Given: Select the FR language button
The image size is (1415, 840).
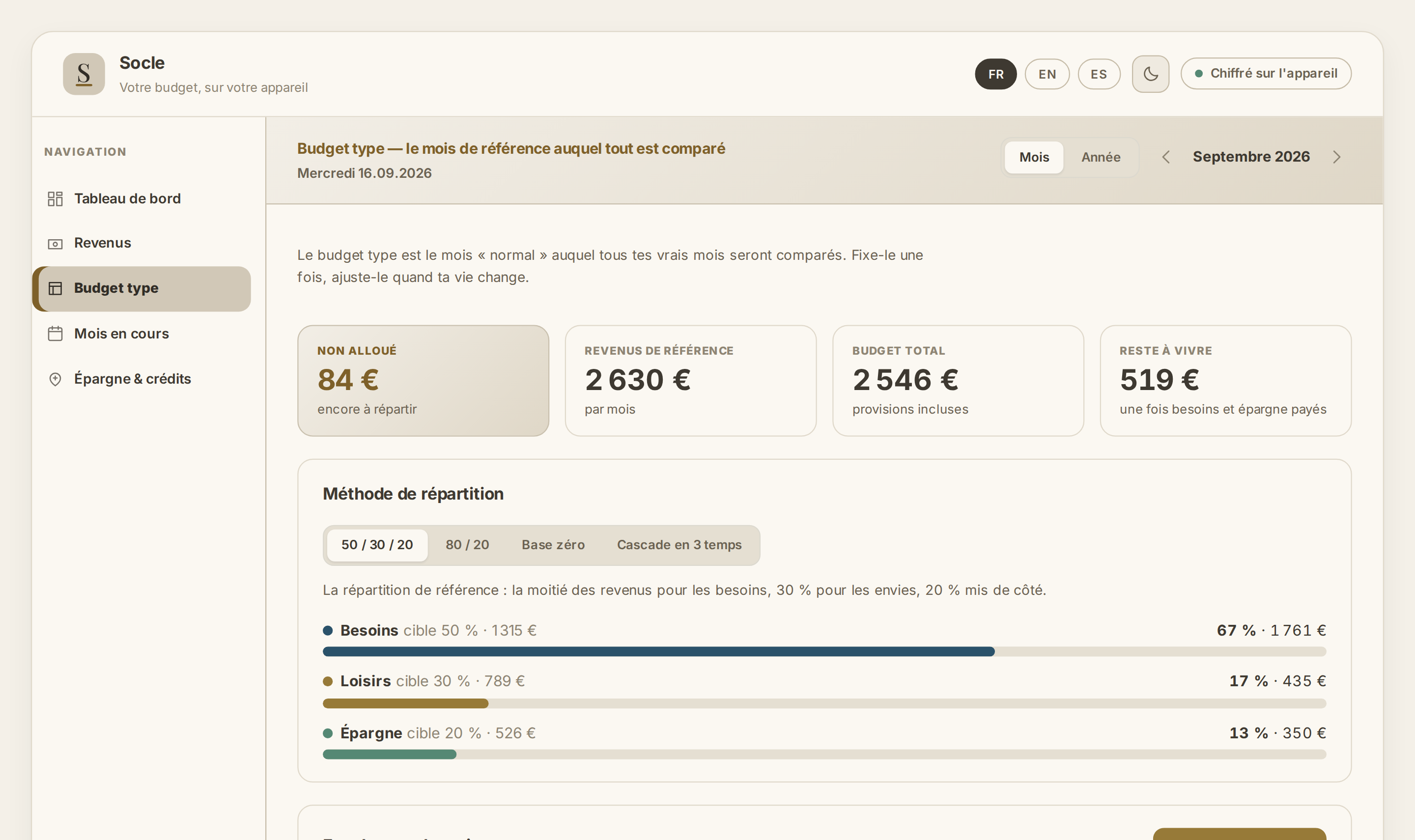Looking at the screenshot, I should 995,74.
